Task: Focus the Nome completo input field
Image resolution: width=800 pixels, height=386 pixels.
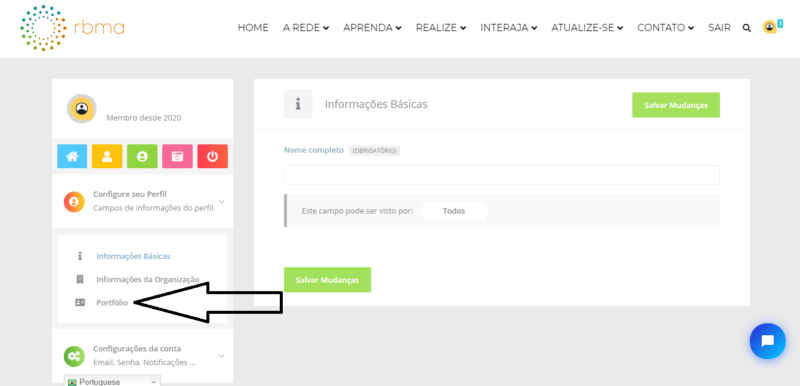Action: [x=502, y=174]
